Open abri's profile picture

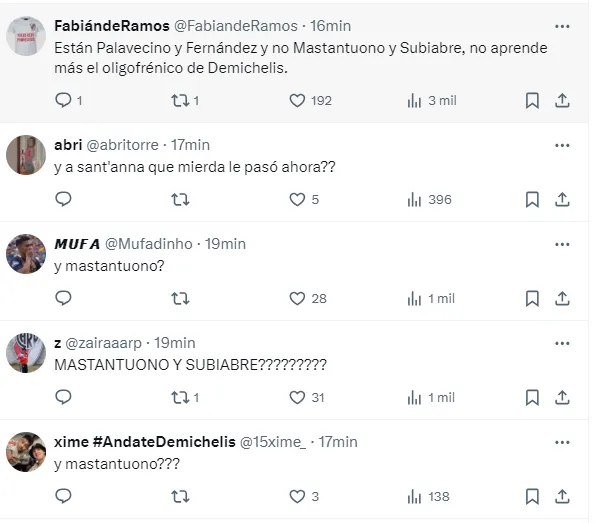[26, 155]
